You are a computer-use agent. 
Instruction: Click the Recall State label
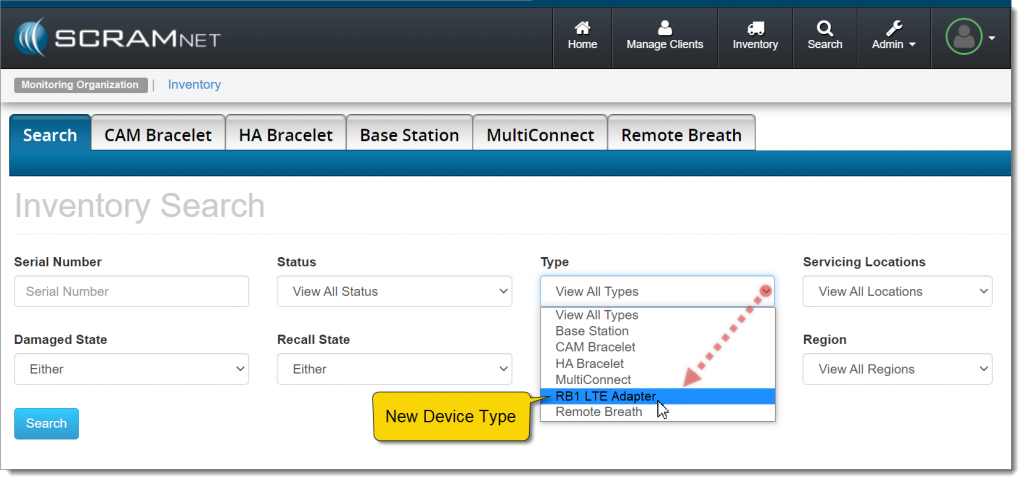pyautogui.click(x=313, y=340)
